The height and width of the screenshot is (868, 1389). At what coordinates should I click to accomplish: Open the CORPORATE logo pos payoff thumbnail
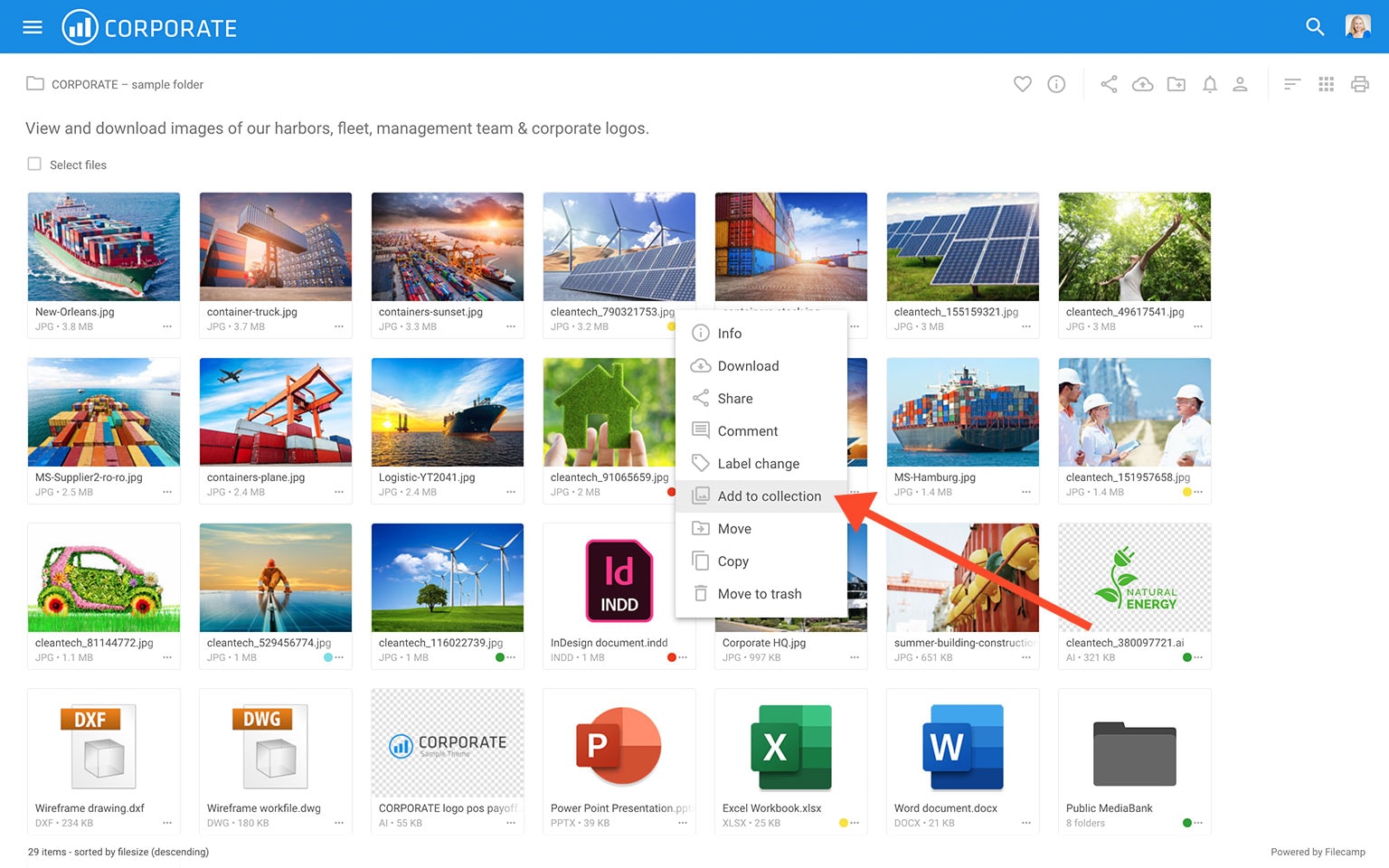(x=448, y=743)
